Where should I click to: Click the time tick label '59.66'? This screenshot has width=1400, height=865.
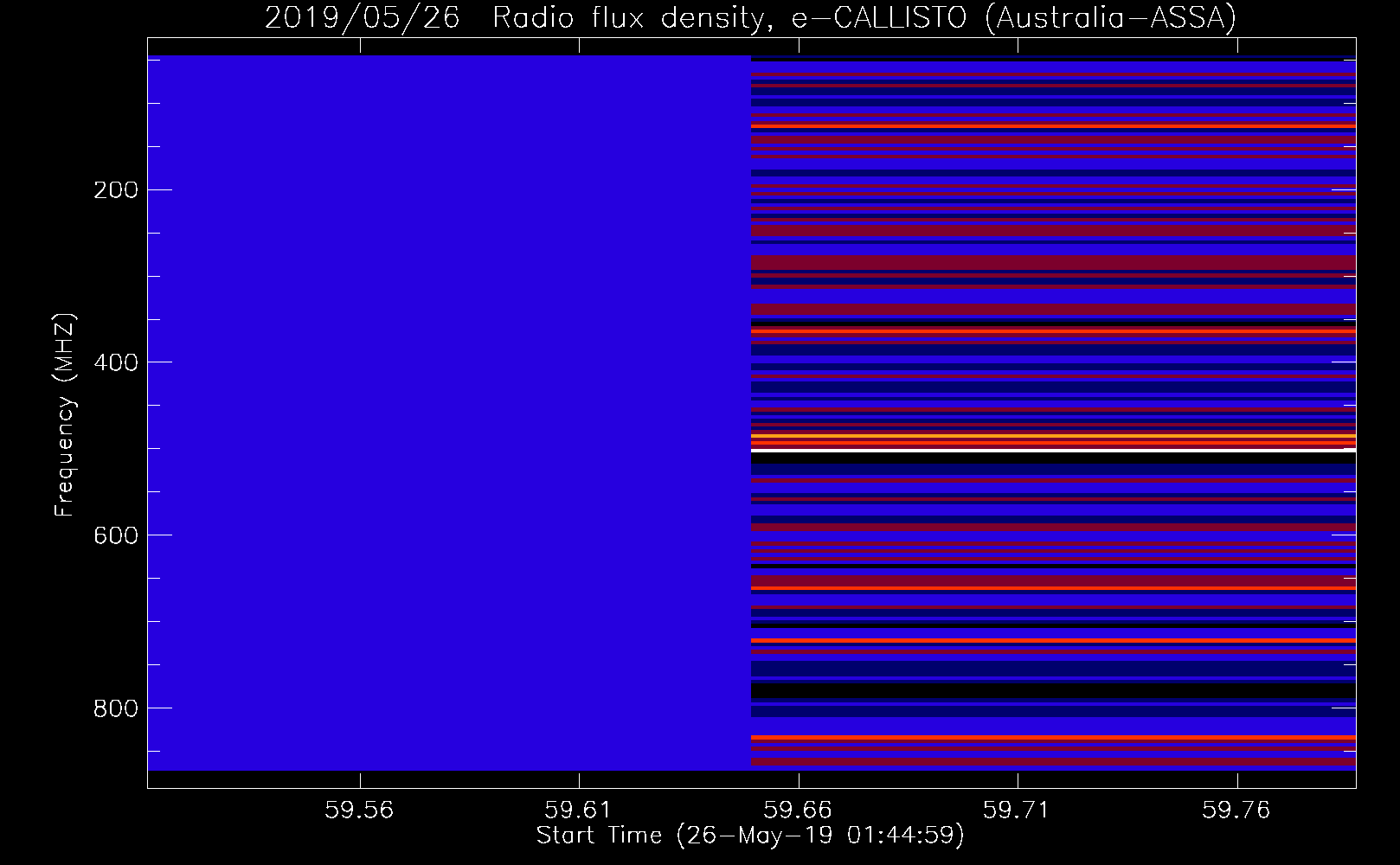(799, 810)
